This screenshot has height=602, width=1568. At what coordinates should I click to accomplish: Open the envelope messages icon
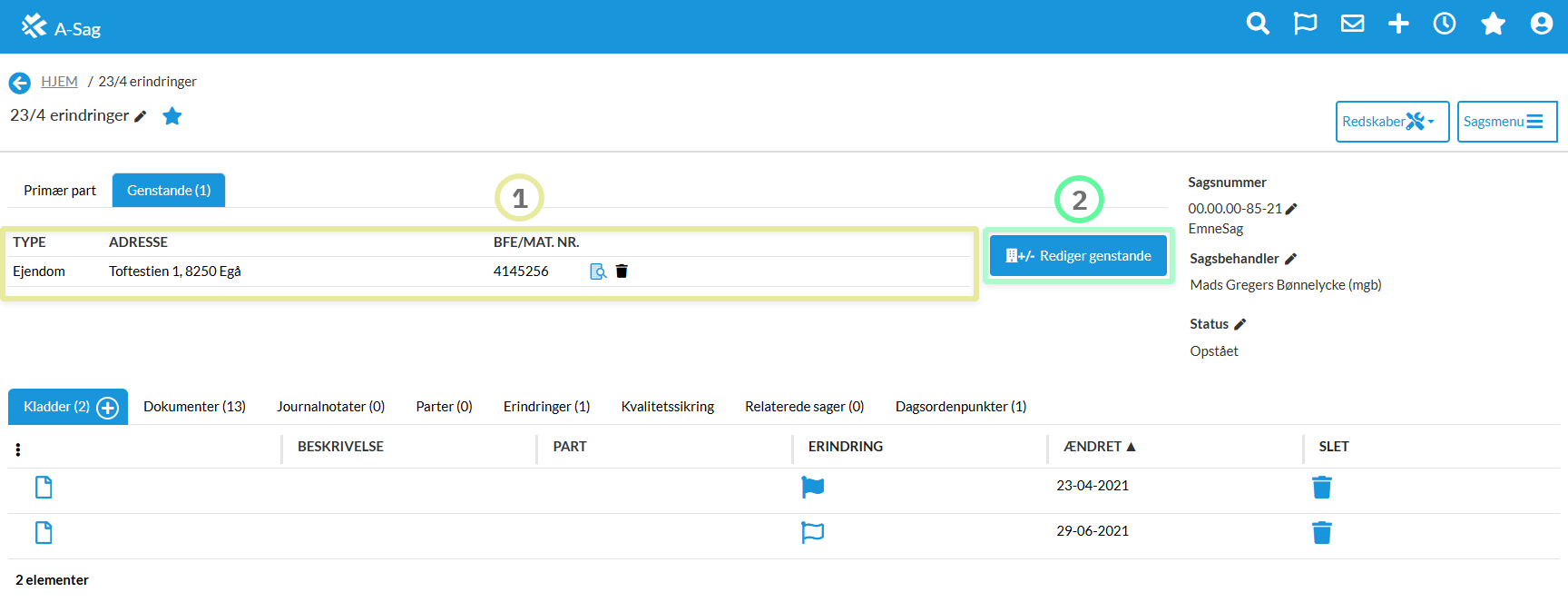(1352, 24)
